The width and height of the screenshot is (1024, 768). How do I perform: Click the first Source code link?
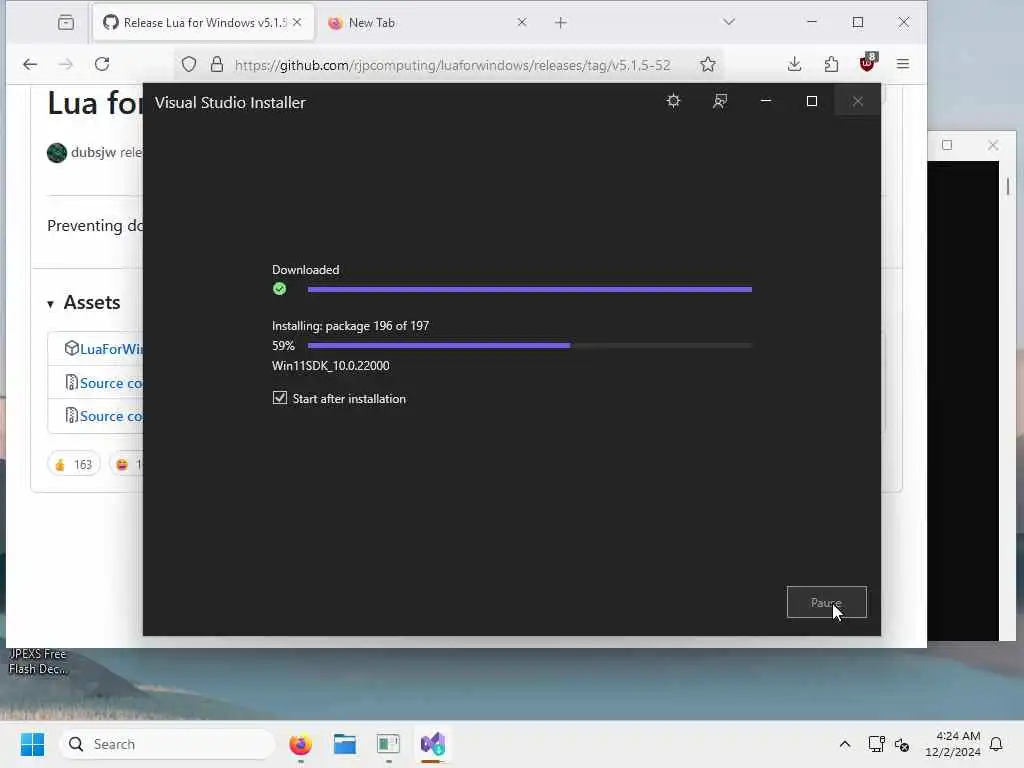click(111, 383)
